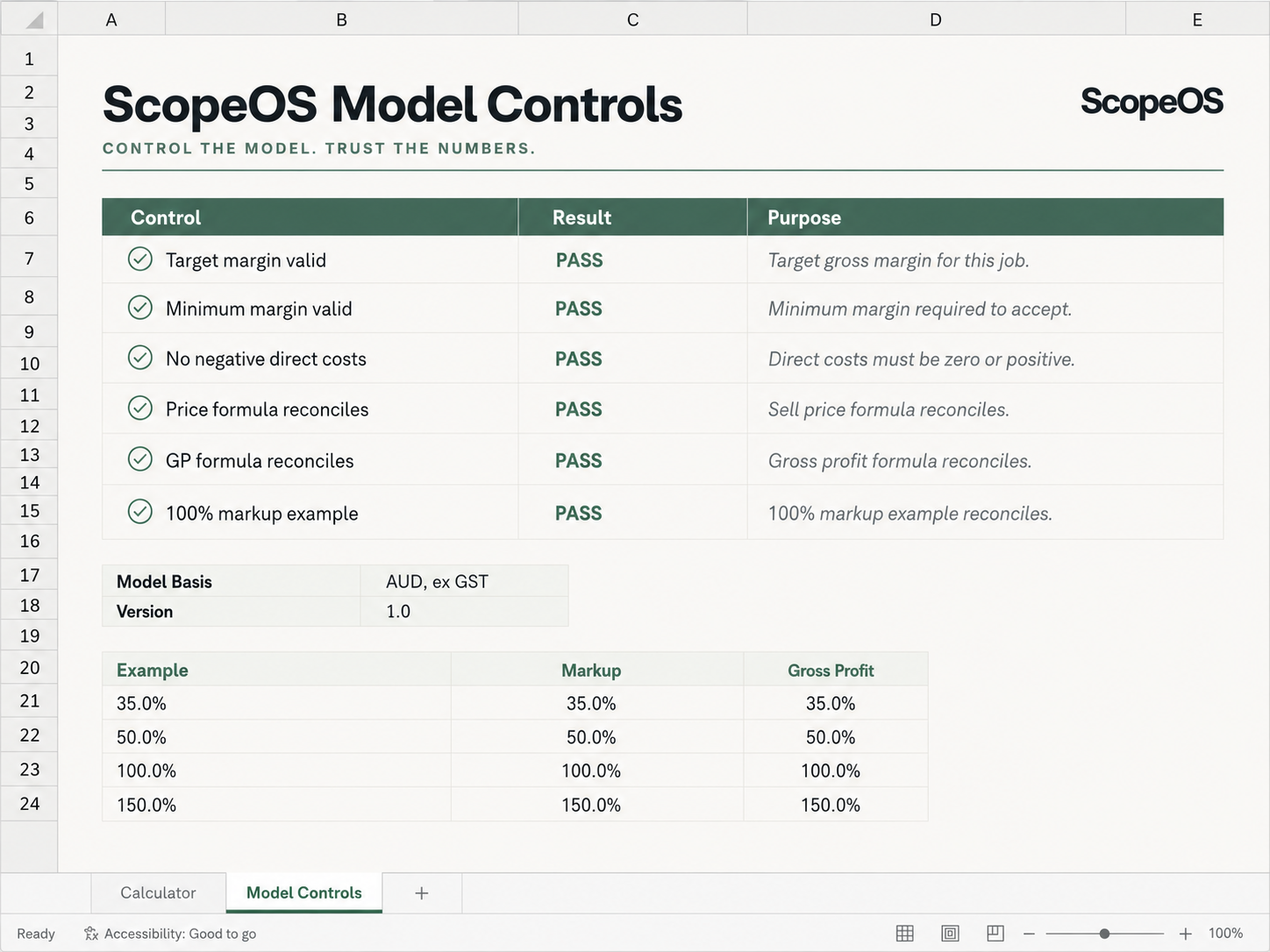Click the ScopeOS logo text
Screen dimensions: 1270x952
pyautogui.click(x=1152, y=102)
